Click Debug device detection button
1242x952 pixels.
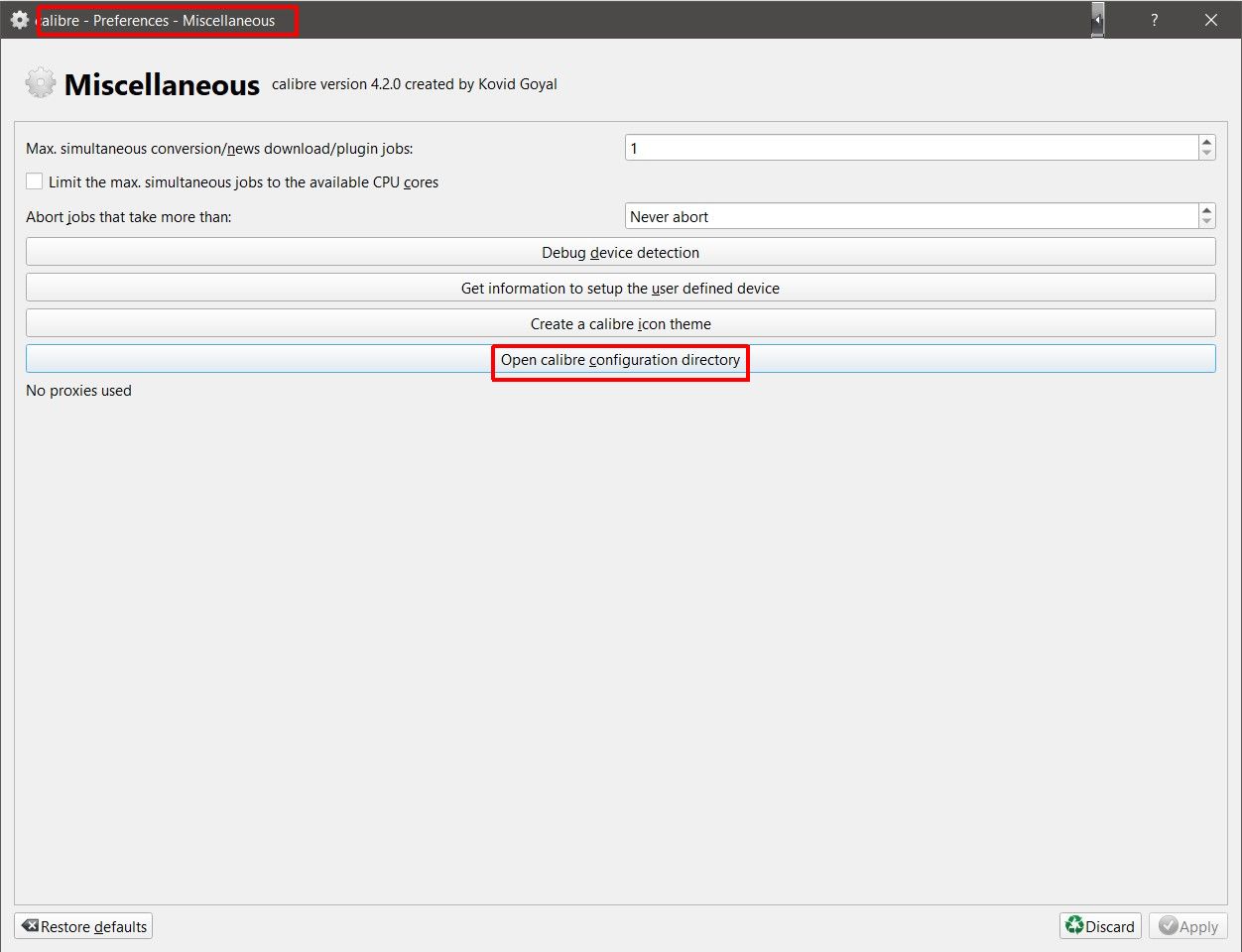coord(621,252)
